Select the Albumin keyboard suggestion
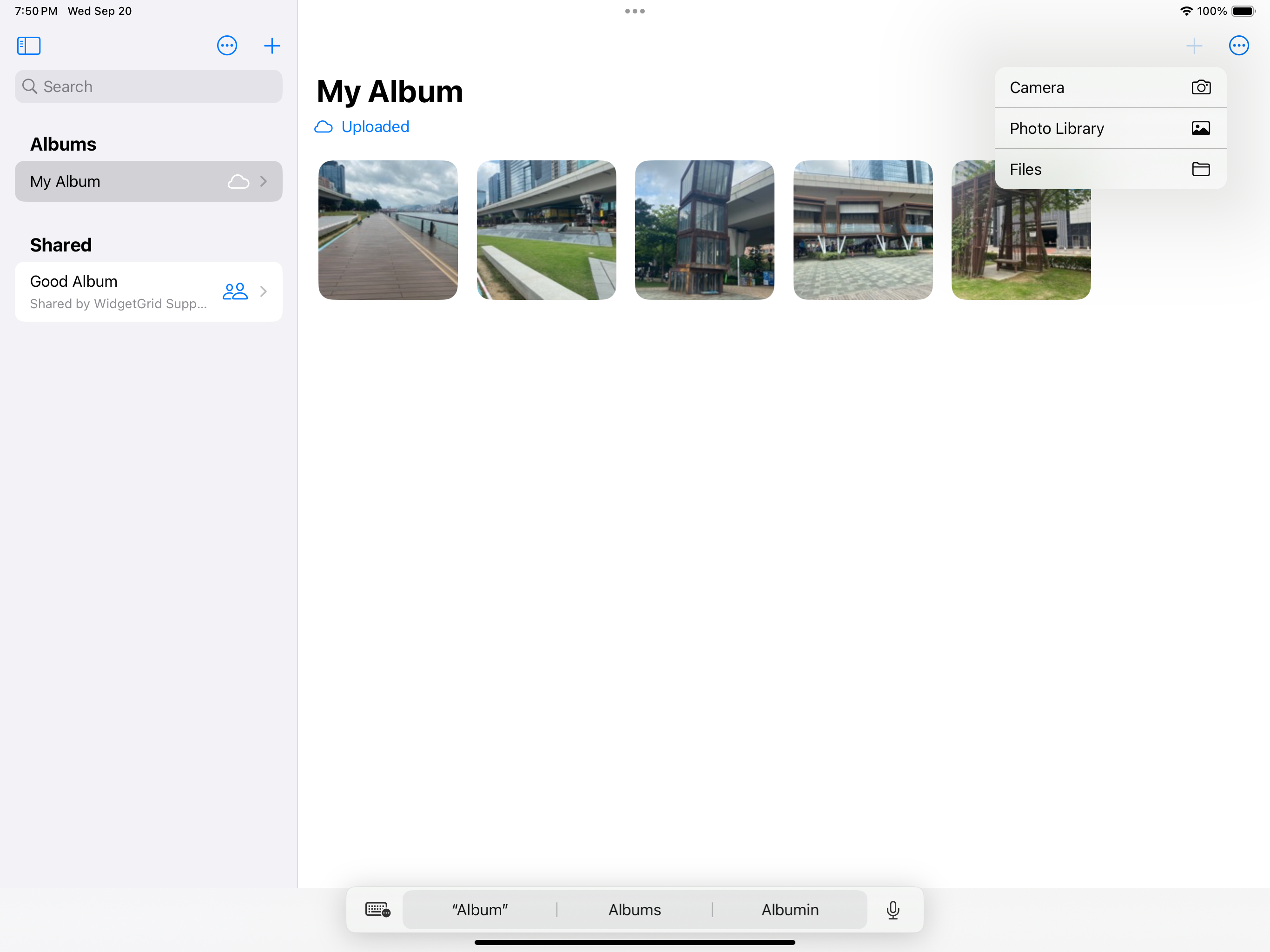 (790, 910)
